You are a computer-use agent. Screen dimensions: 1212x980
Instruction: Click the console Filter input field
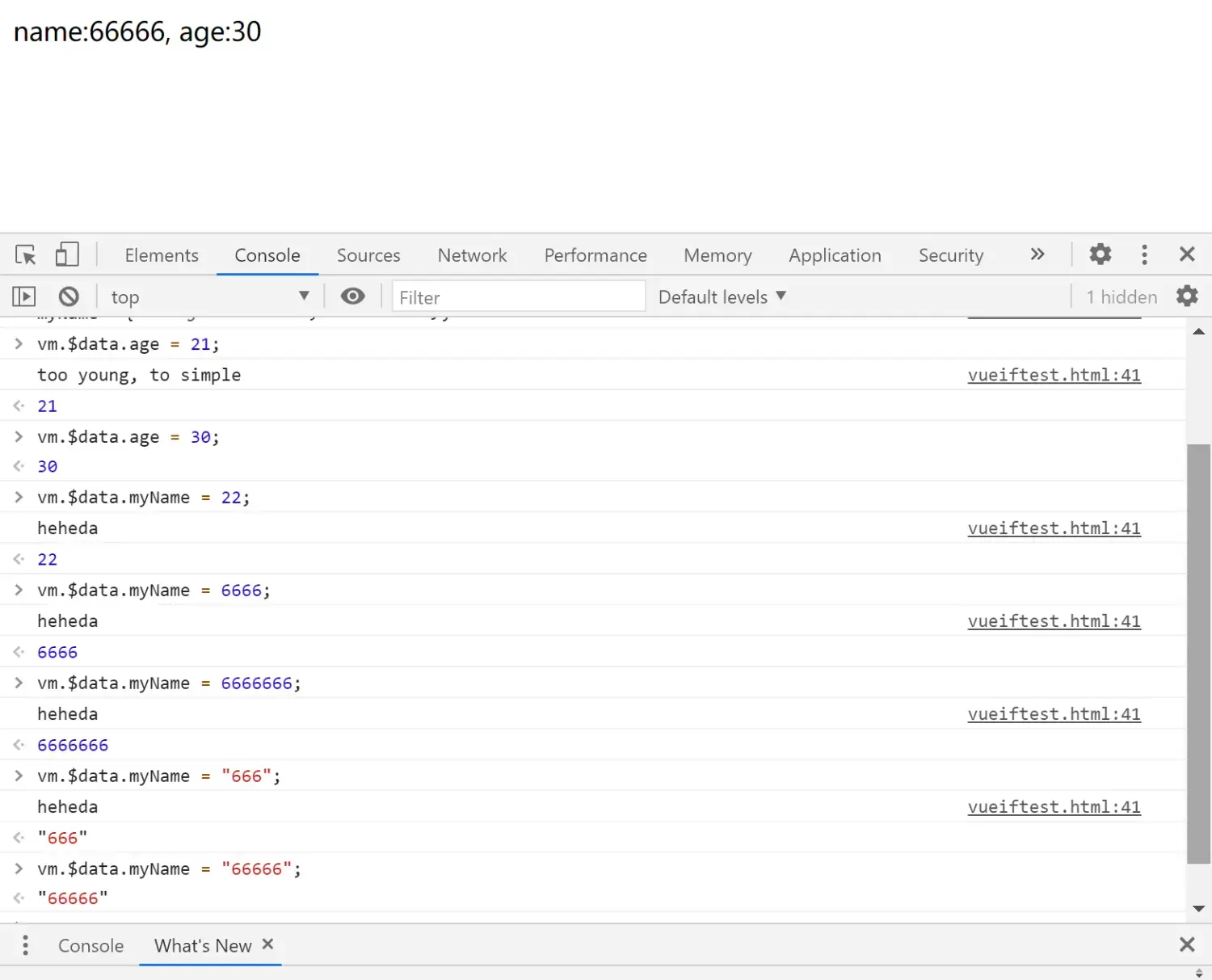click(518, 297)
